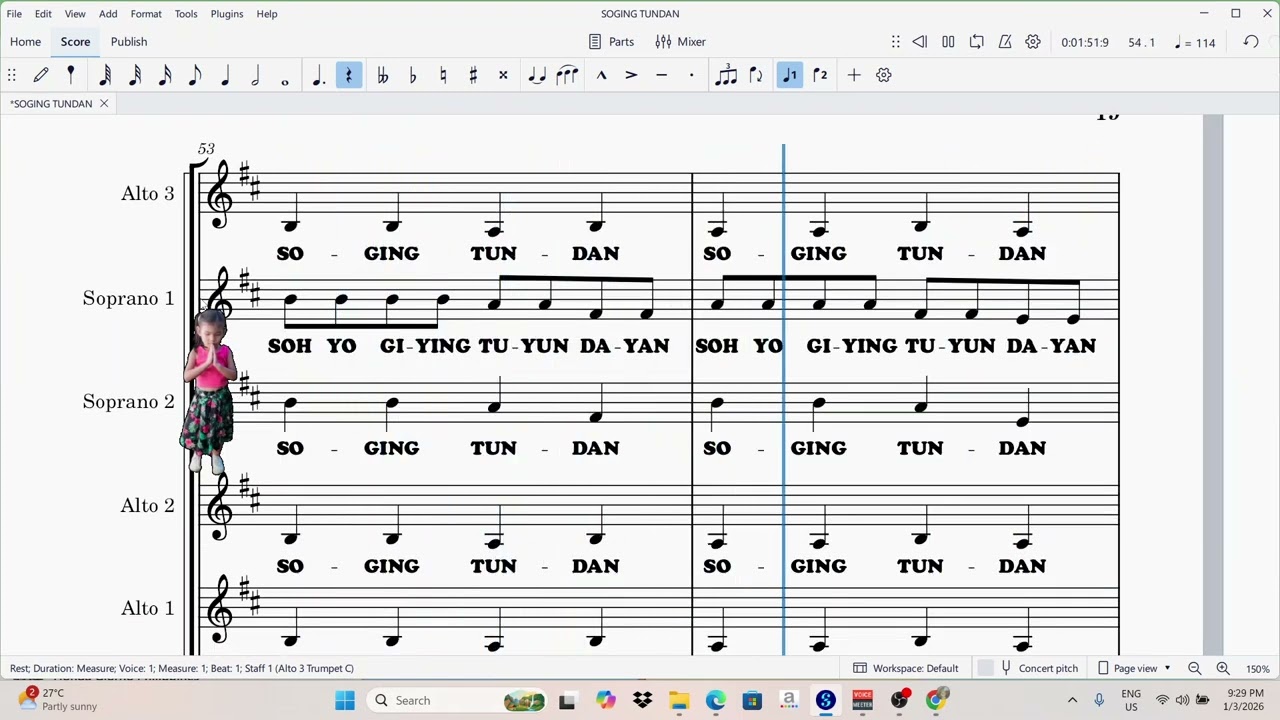The height and width of the screenshot is (720, 1280).
Task: Open the Tools menu
Action: tap(186, 14)
